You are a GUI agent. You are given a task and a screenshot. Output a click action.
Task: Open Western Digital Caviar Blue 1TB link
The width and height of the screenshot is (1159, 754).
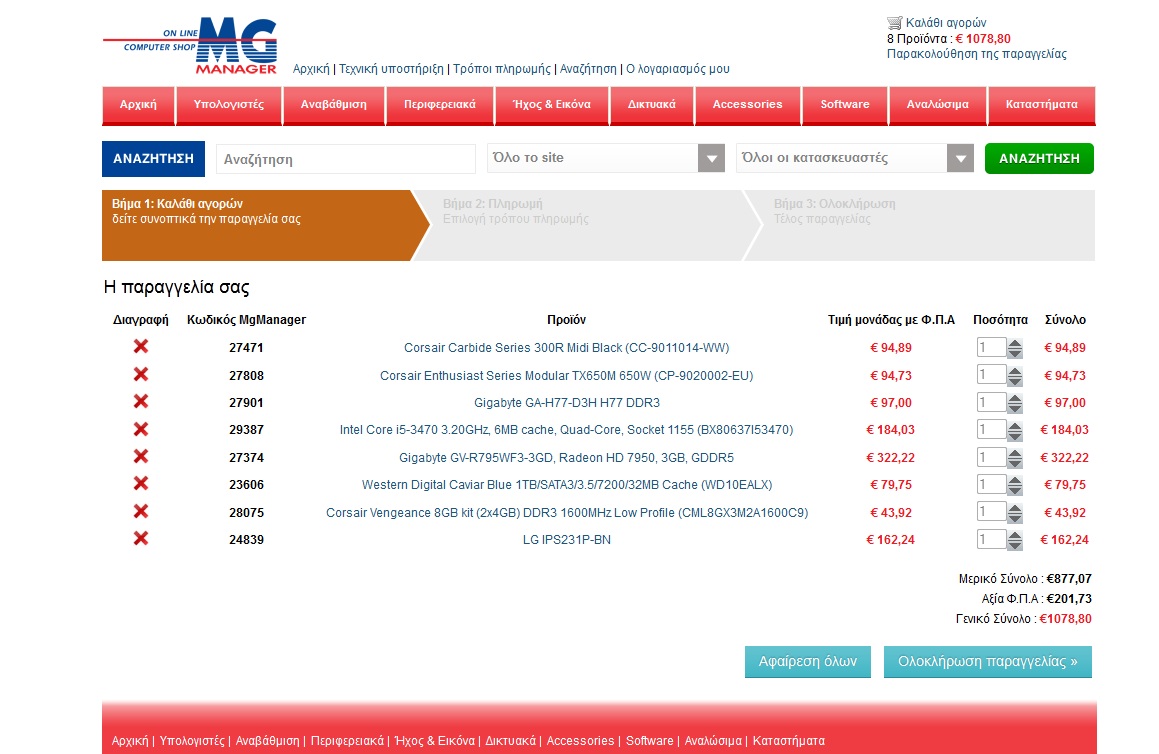click(x=566, y=485)
